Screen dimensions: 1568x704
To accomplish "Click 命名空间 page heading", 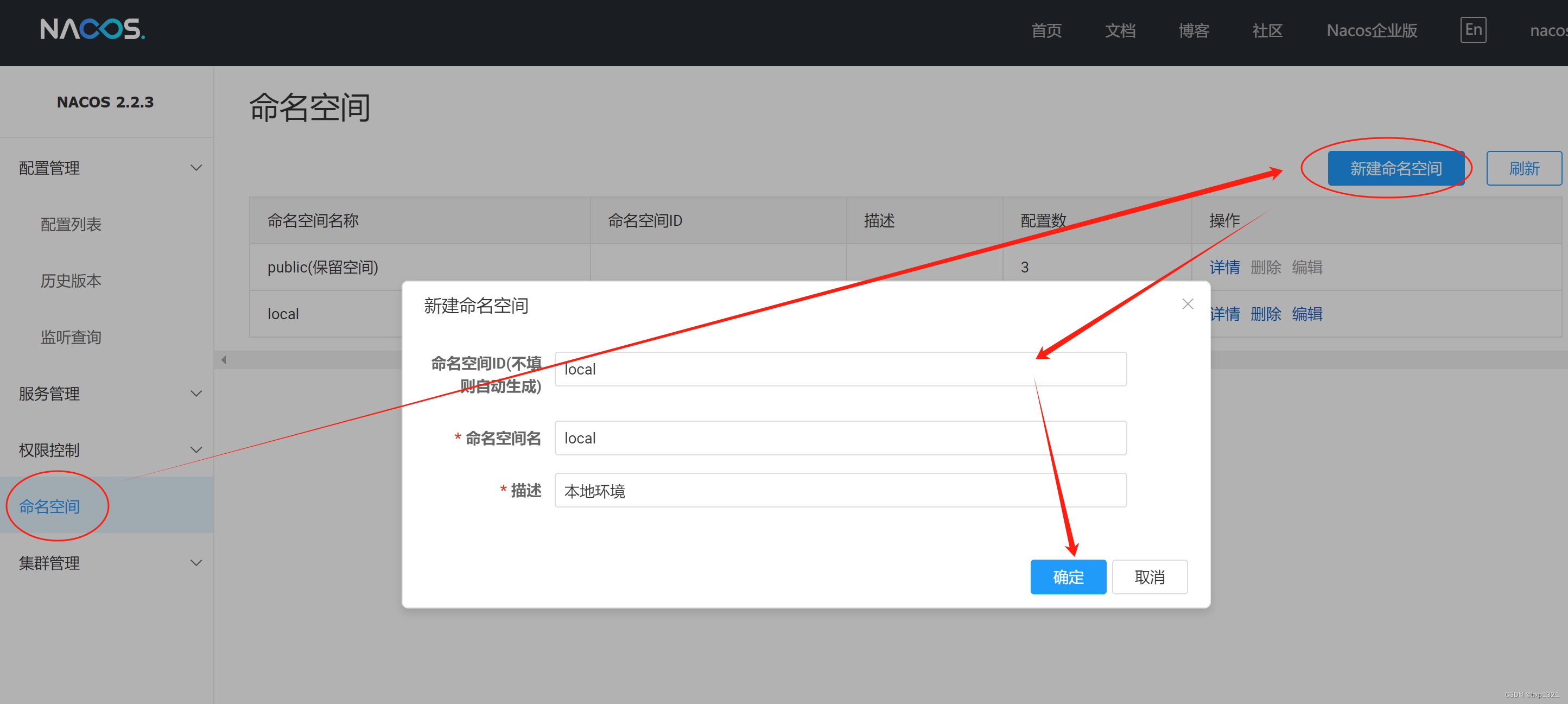I will coord(310,107).
